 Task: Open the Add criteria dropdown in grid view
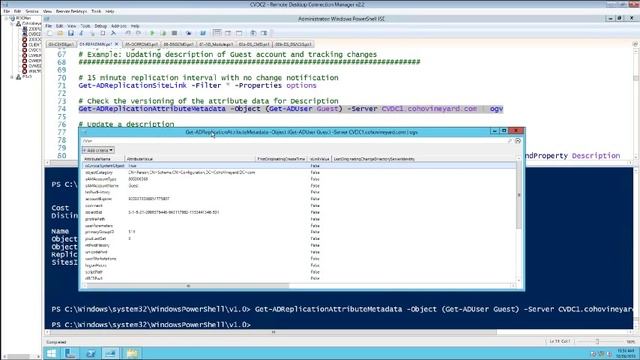pos(98,150)
